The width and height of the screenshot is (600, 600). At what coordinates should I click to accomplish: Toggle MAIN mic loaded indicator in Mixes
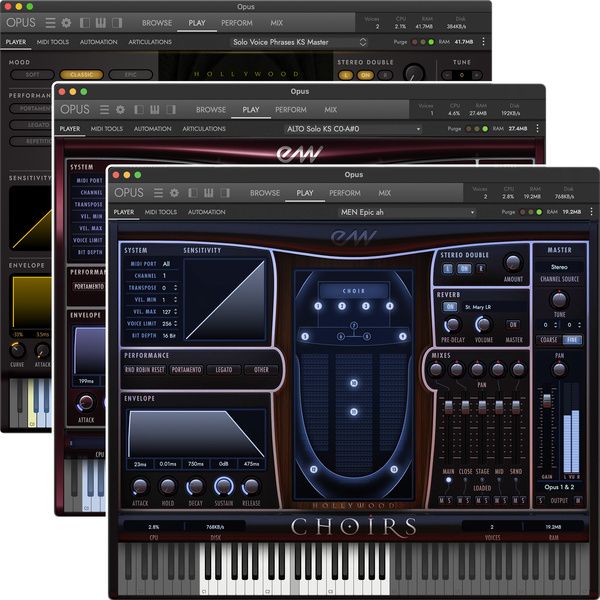coord(448,480)
